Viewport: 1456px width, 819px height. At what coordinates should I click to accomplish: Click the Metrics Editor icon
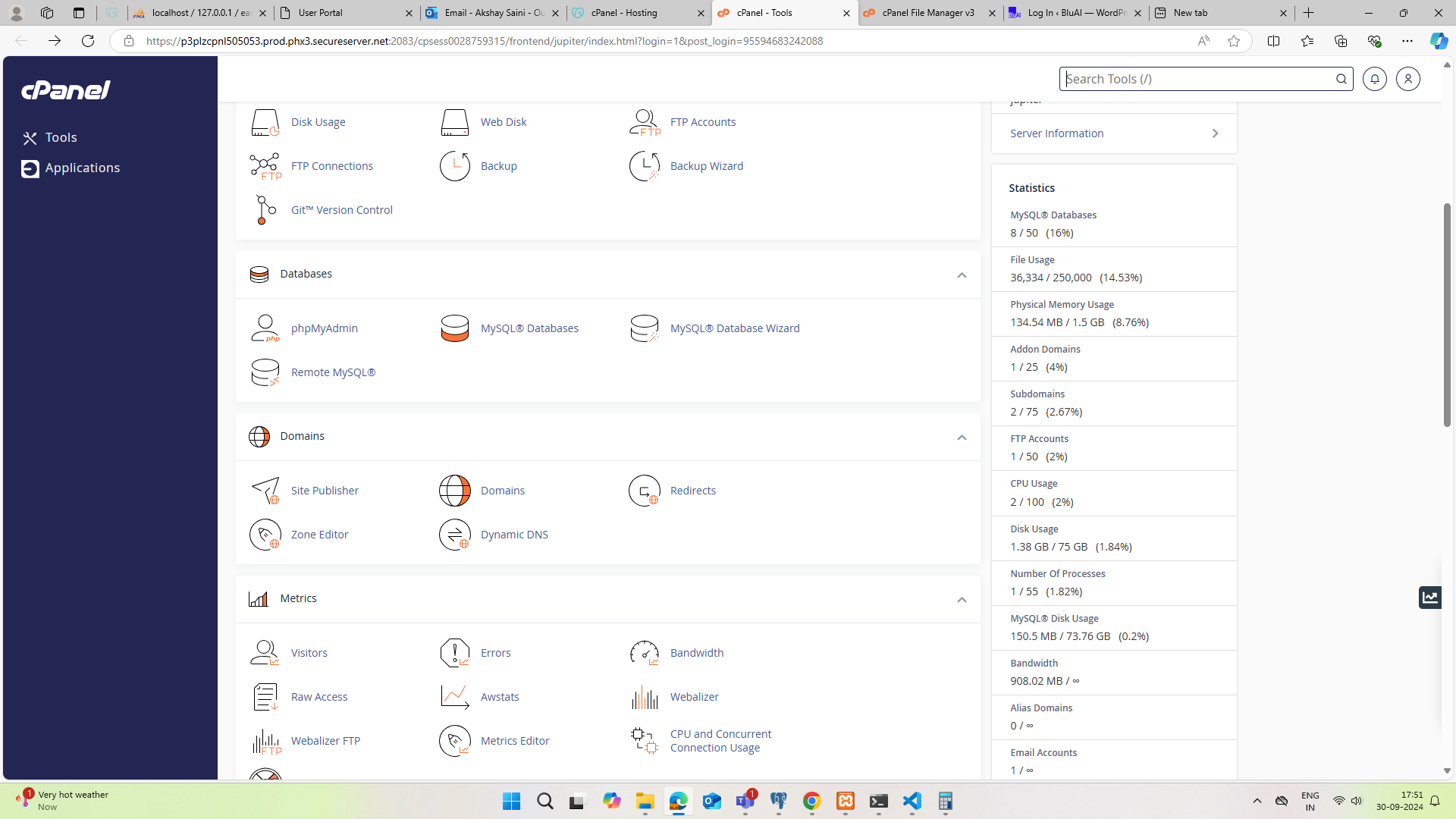(x=455, y=741)
